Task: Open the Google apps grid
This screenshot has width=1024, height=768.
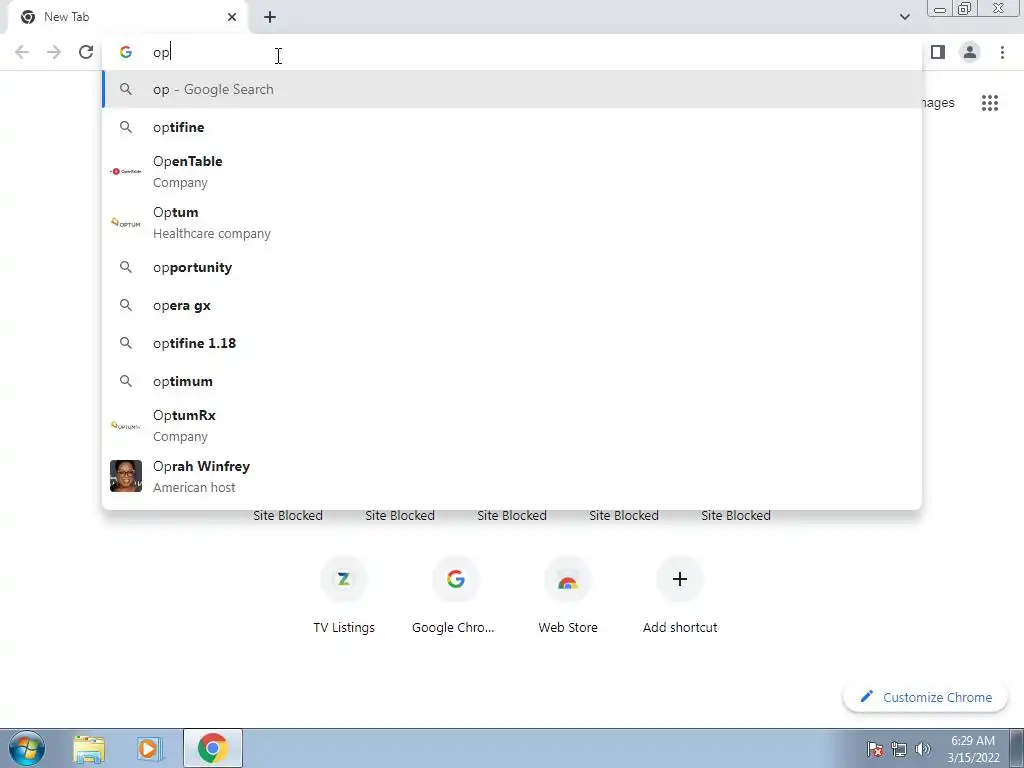Action: click(x=990, y=103)
